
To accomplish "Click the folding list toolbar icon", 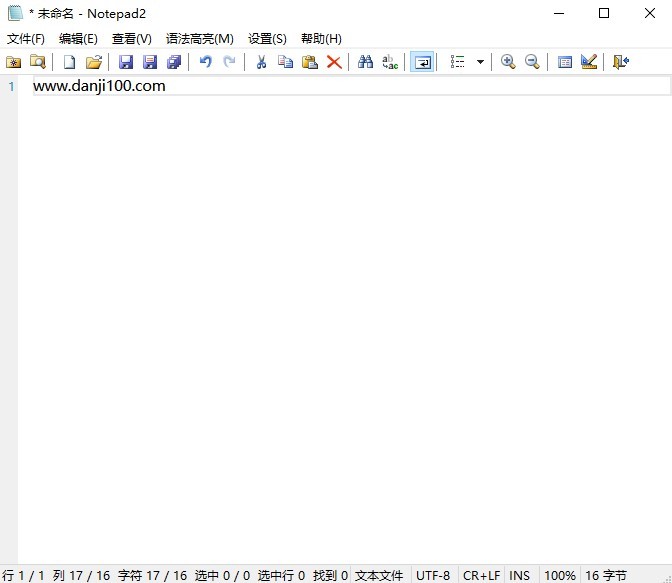I will (457, 62).
